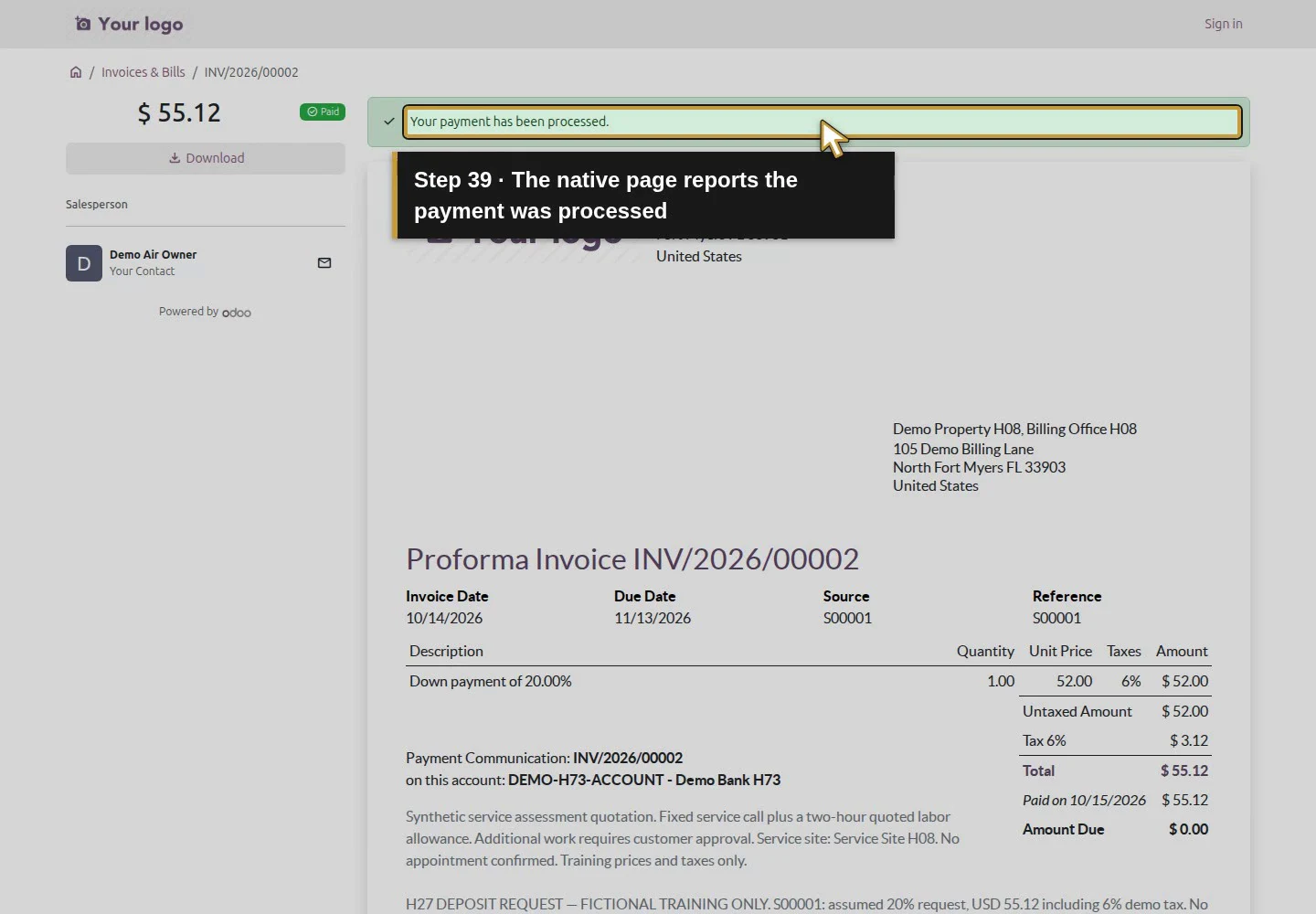Click the unit price 52.00 cell
1316x914 pixels.
[1074, 681]
